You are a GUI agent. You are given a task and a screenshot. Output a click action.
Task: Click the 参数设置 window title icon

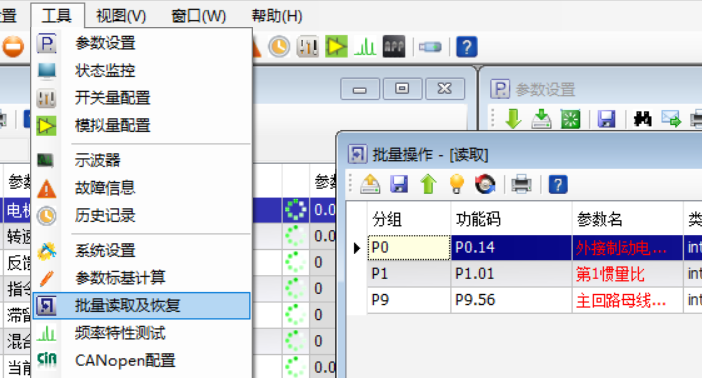pos(500,89)
